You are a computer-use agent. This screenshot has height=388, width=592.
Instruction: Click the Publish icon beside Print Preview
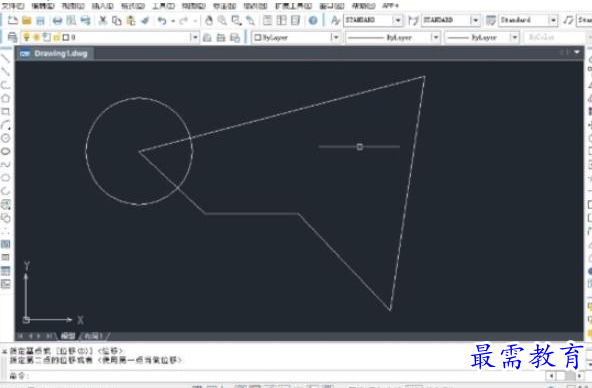coord(85,20)
